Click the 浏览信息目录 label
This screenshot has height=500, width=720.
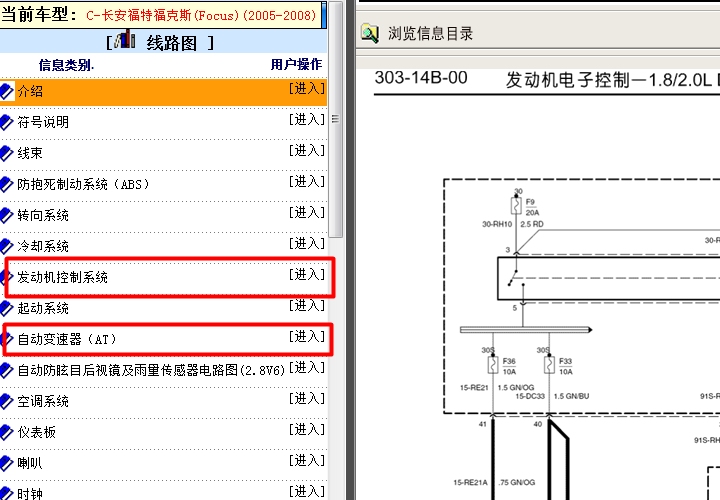430,34
